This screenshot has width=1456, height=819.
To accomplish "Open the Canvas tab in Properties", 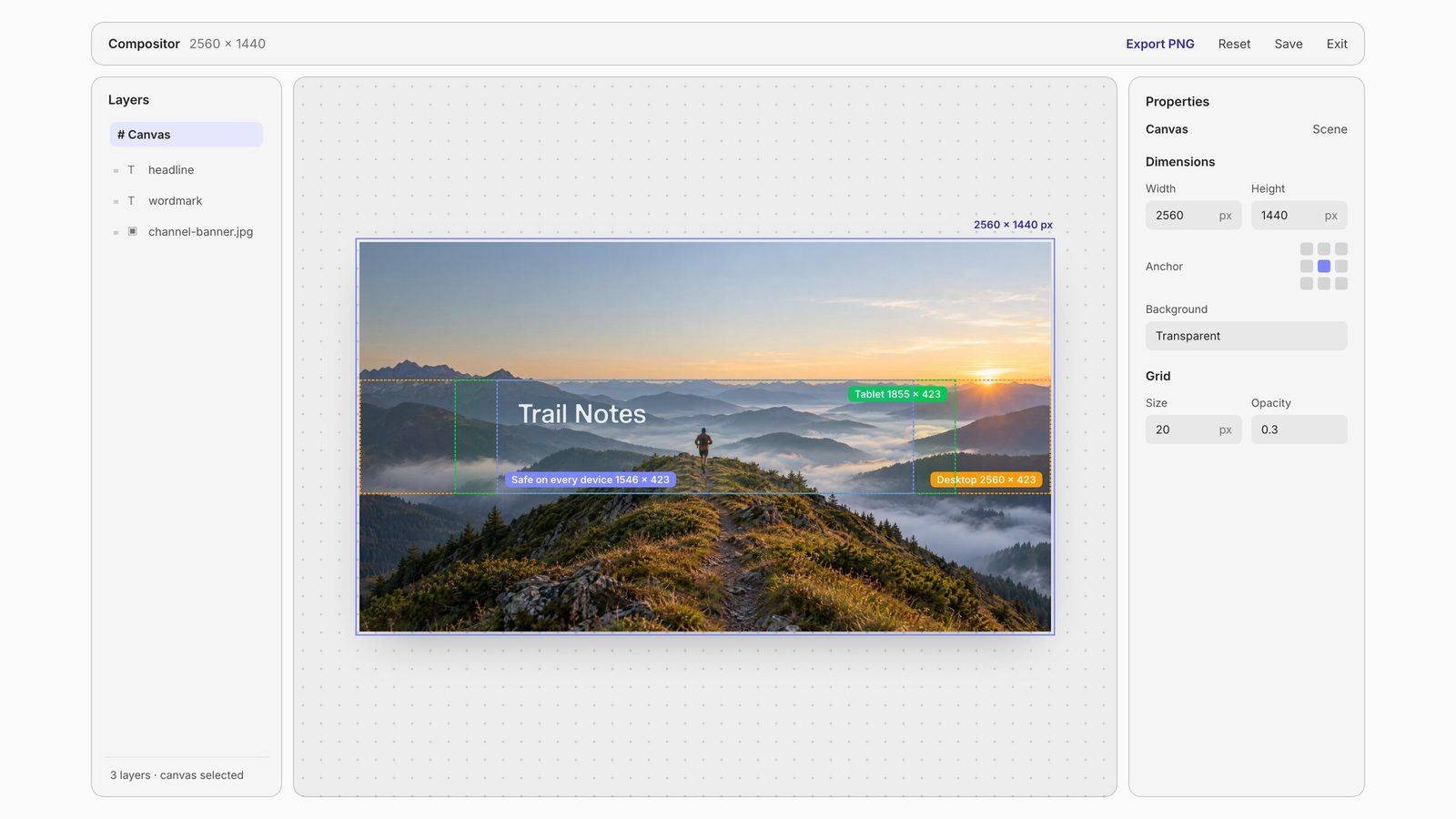I will pos(1167,129).
